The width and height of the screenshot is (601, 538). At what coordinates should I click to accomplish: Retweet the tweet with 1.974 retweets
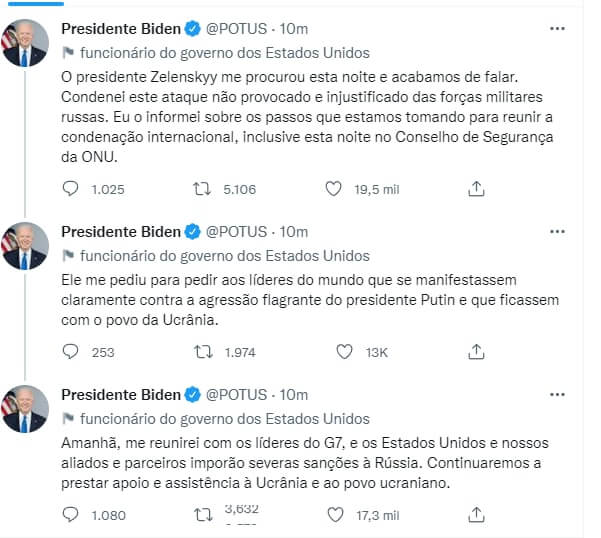click(x=202, y=351)
